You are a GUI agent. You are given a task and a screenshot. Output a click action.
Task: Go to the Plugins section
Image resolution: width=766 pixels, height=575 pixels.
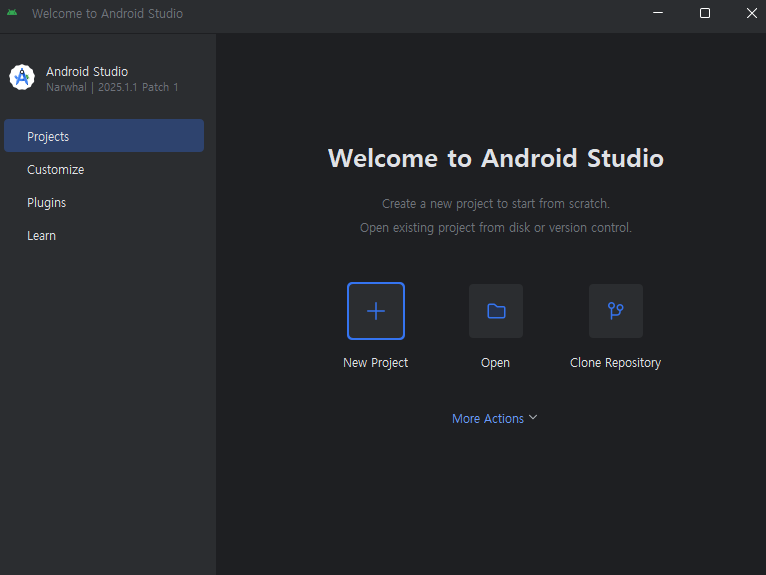point(104,202)
